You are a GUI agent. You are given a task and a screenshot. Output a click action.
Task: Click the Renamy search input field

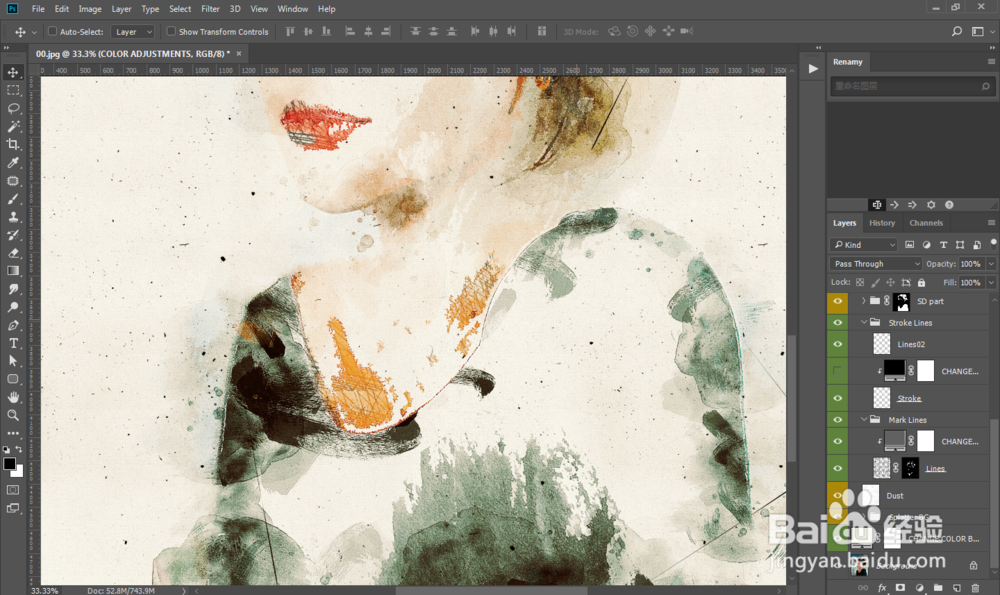pyautogui.click(x=911, y=86)
